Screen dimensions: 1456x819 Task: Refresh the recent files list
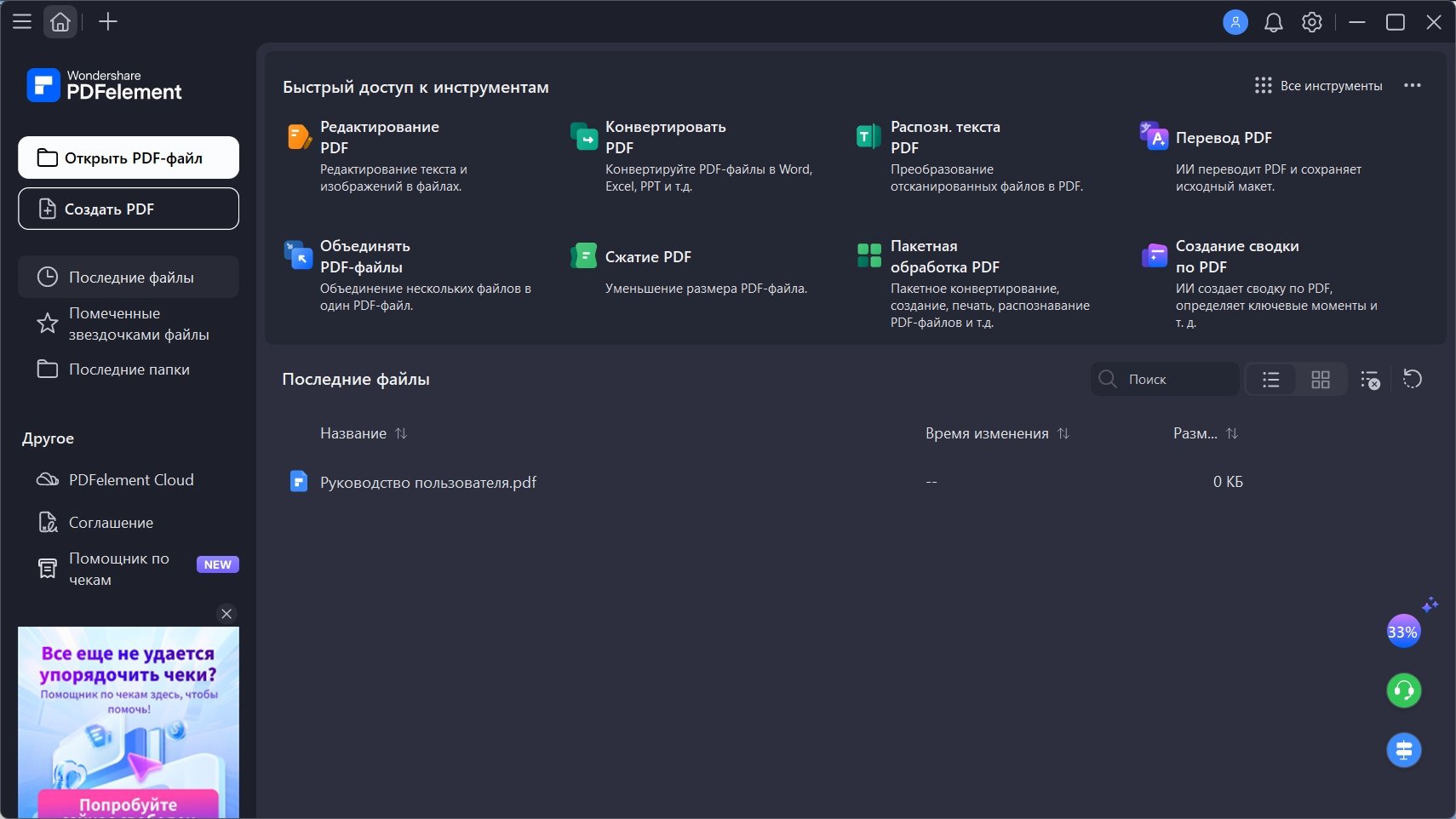coord(1412,380)
